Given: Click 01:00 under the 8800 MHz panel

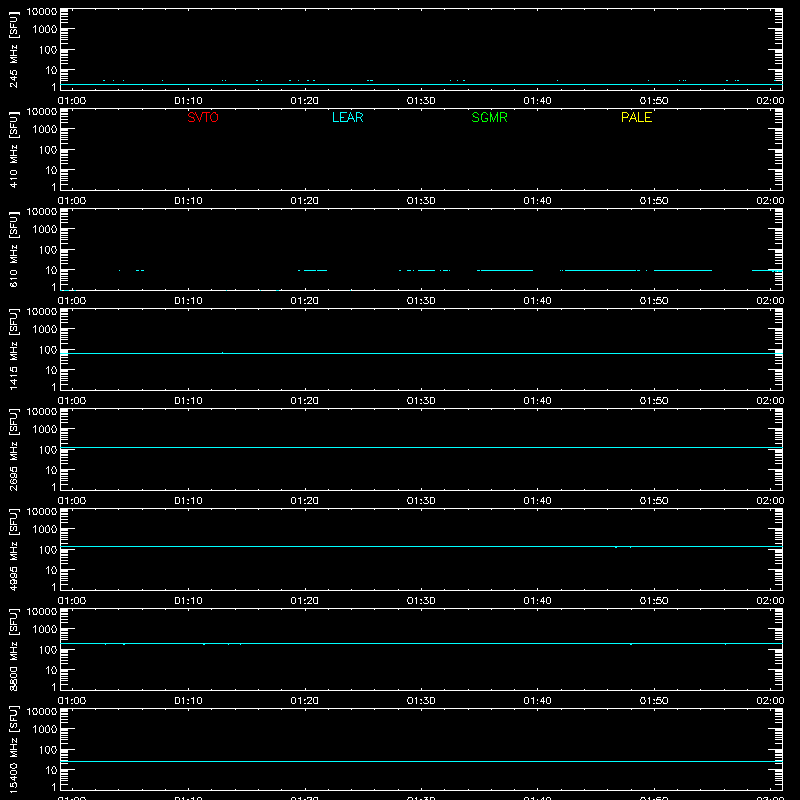Looking at the screenshot, I should (72, 701).
